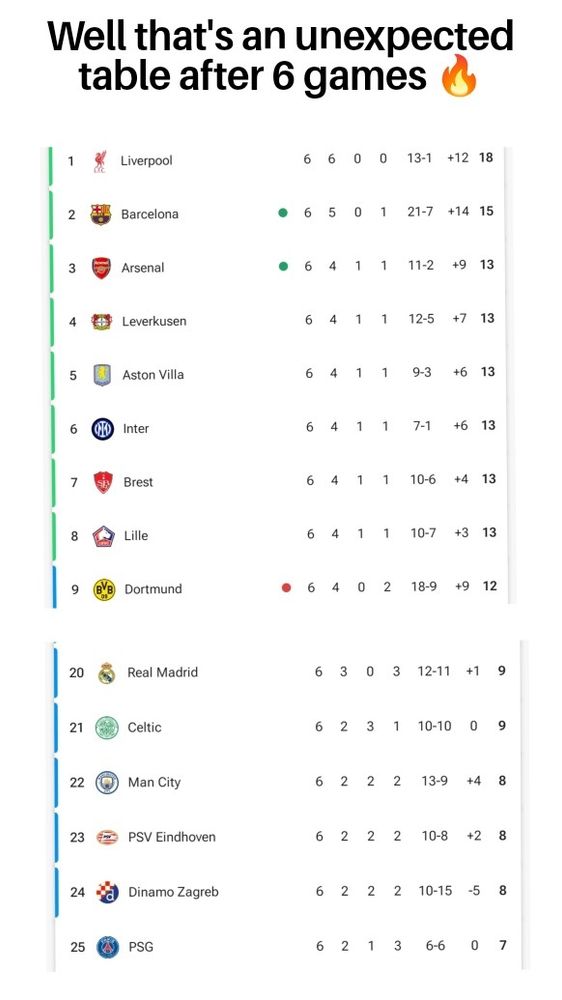Click the Man City crest
Image resolution: width=562 pixels, height=1000 pixels.
click(107, 783)
